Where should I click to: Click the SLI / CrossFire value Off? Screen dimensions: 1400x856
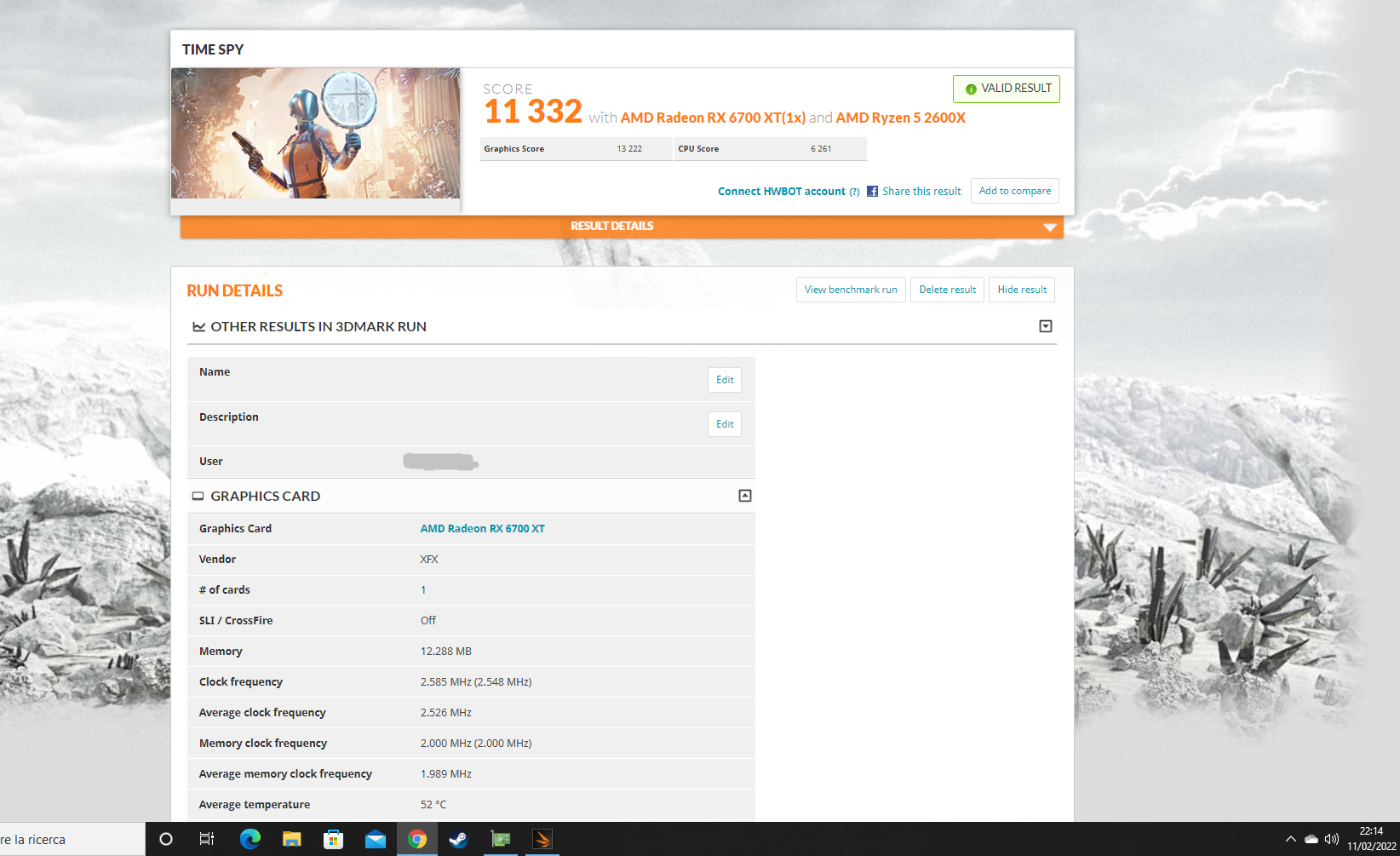427,621
